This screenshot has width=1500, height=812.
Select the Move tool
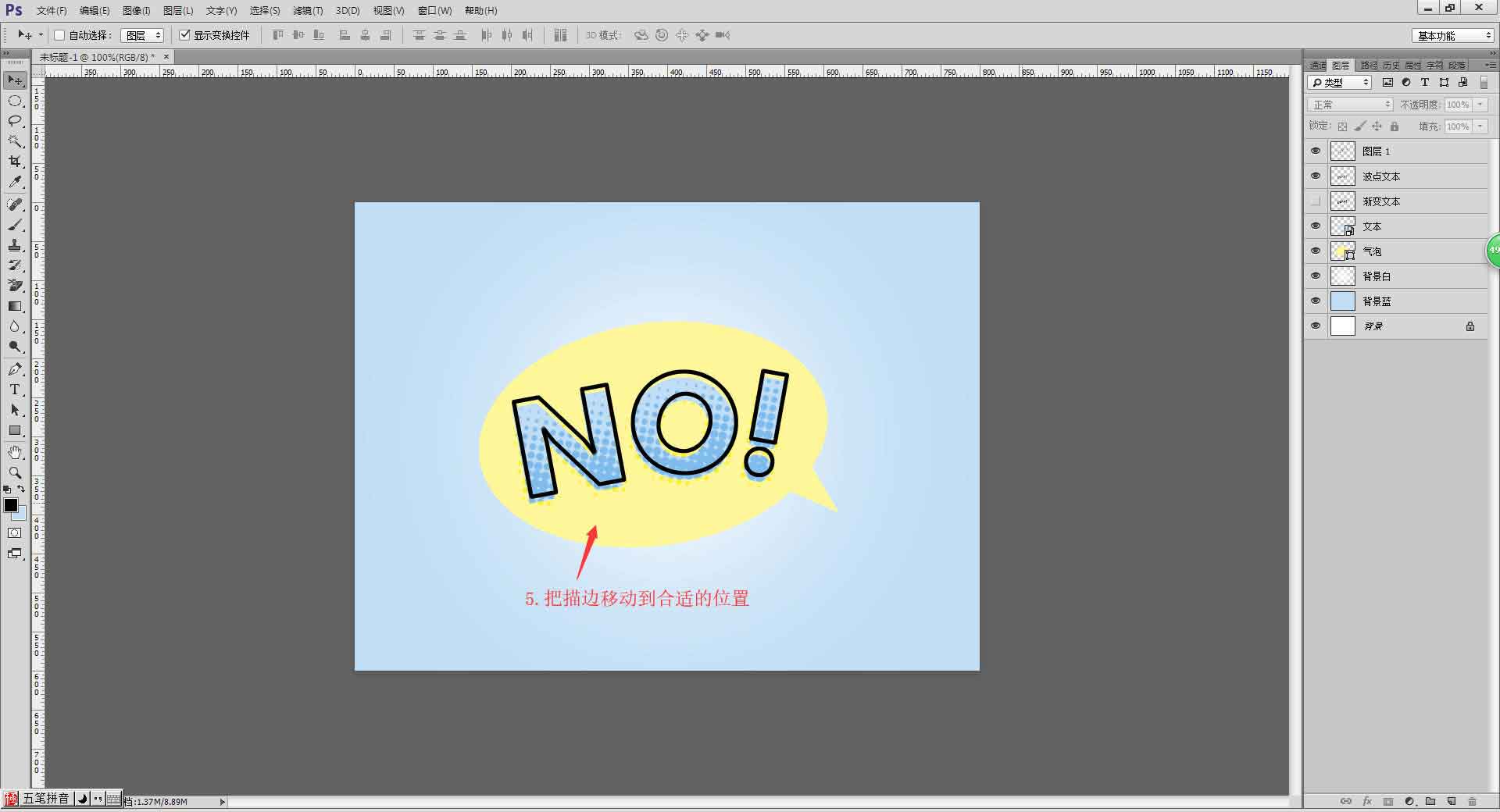pyautogui.click(x=15, y=80)
